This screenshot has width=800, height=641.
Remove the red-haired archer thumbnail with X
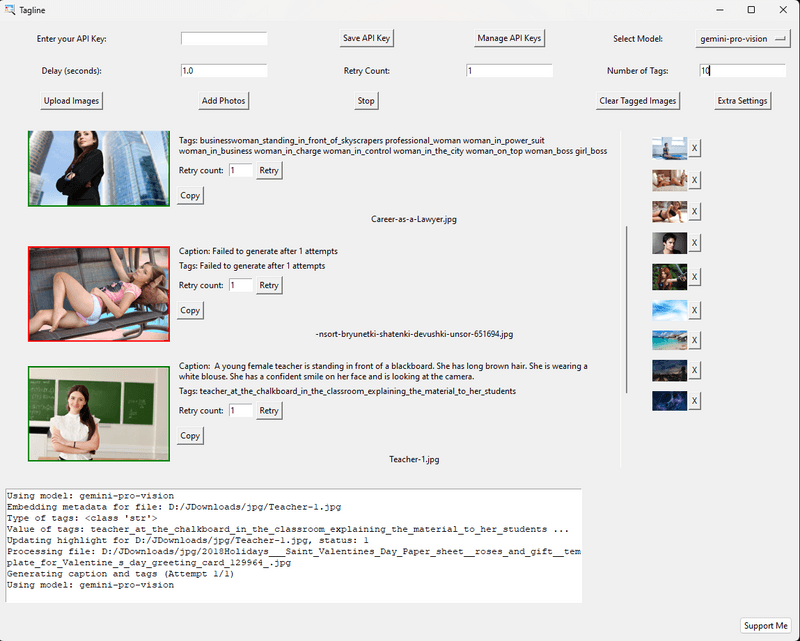pyautogui.click(x=694, y=277)
